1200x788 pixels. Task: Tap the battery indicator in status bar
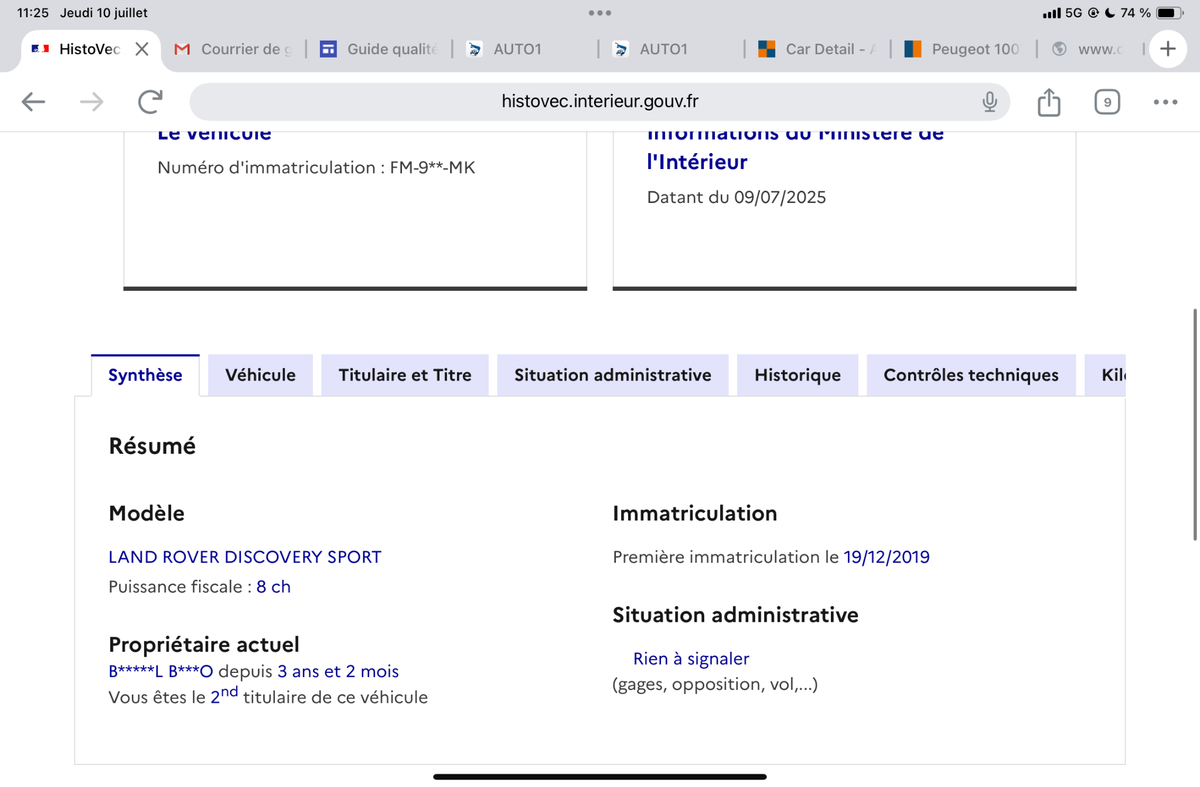(x=1170, y=13)
